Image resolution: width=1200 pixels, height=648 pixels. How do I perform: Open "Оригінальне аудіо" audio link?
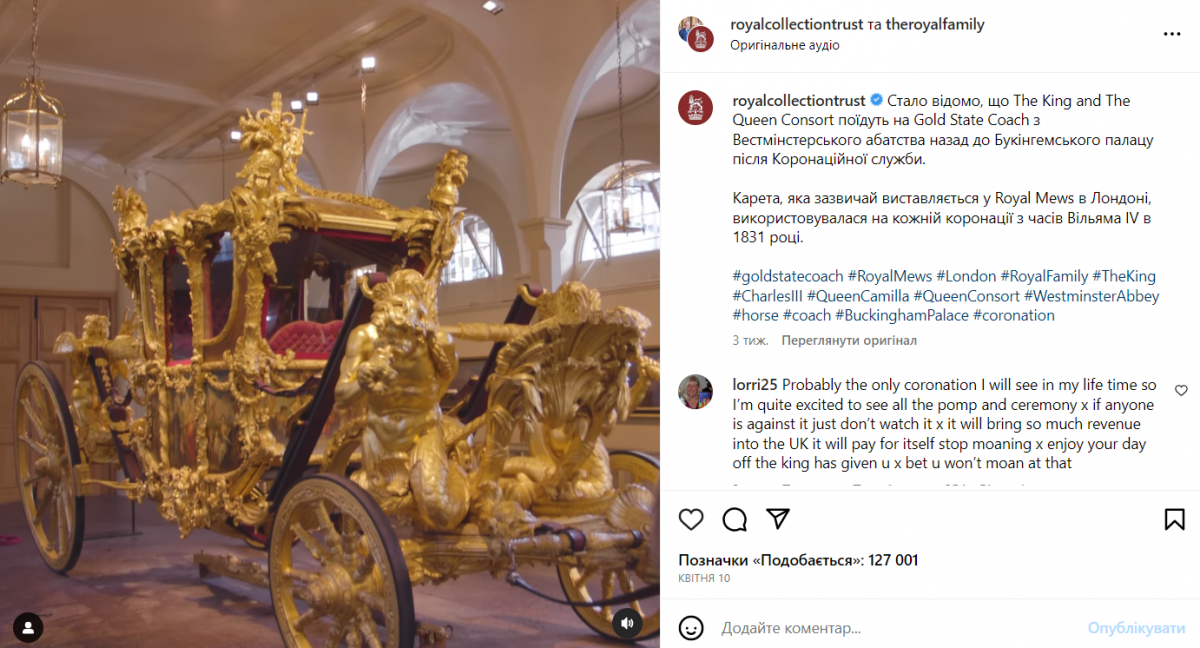(x=785, y=45)
